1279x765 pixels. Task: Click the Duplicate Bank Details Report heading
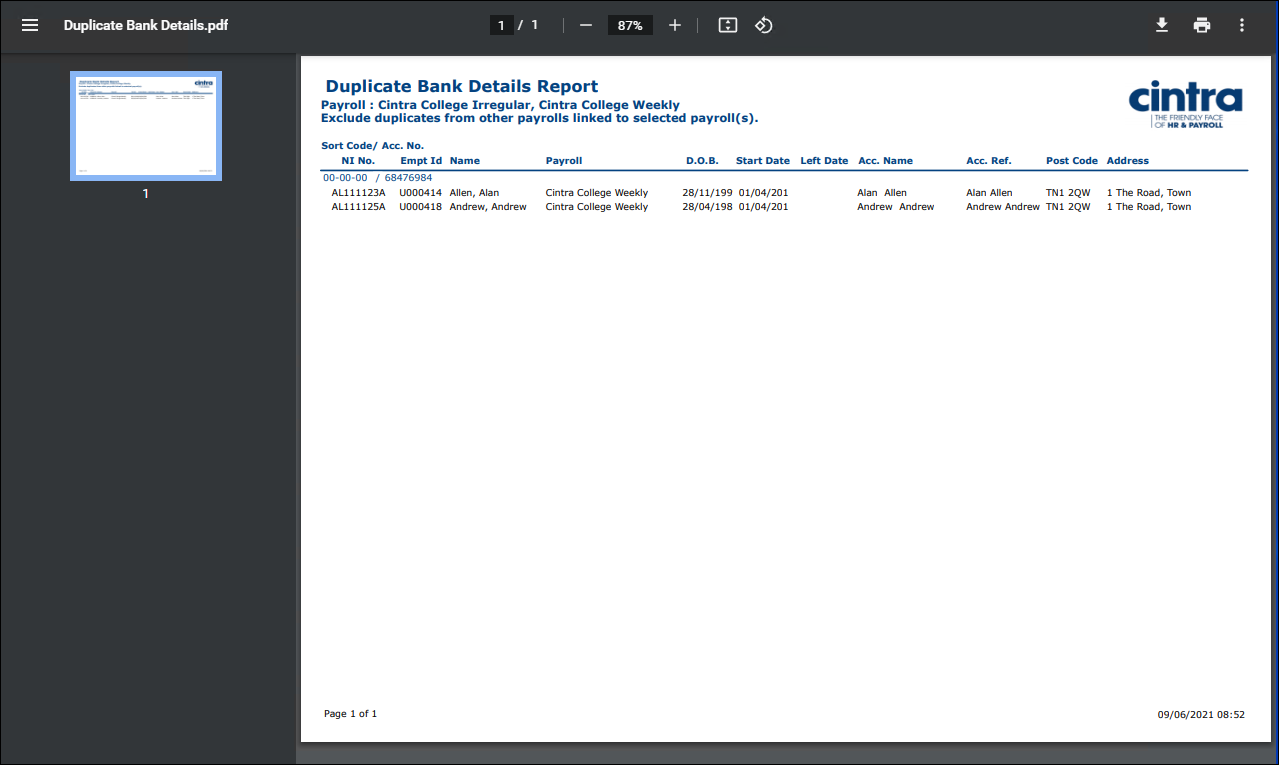(462, 86)
